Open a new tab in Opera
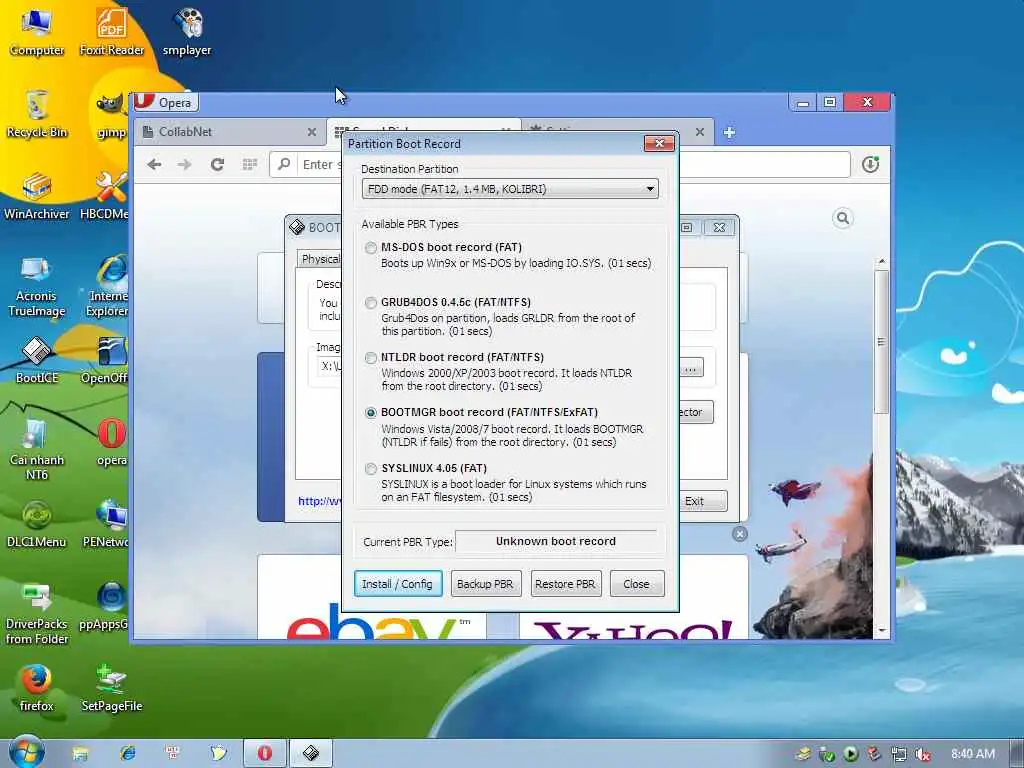The width and height of the screenshot is (1024, 768). tap(729, 133)
